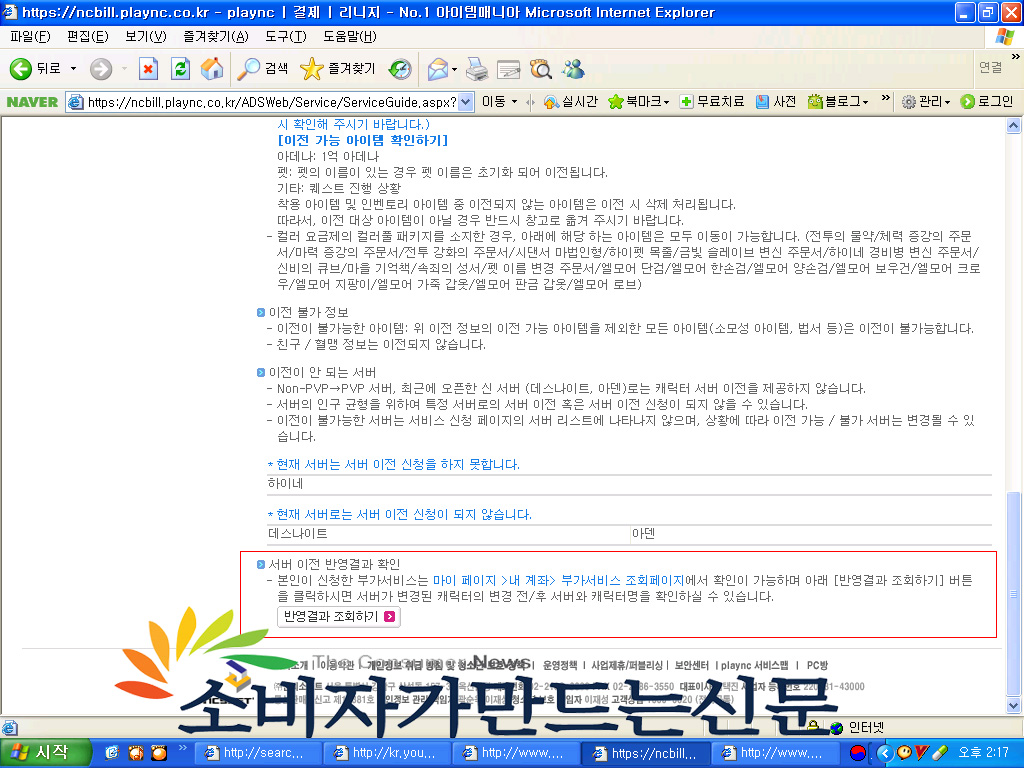Screen dimensions: 1024x768
Task: Click the Print icon in toolbar
Action: [477, 68]
